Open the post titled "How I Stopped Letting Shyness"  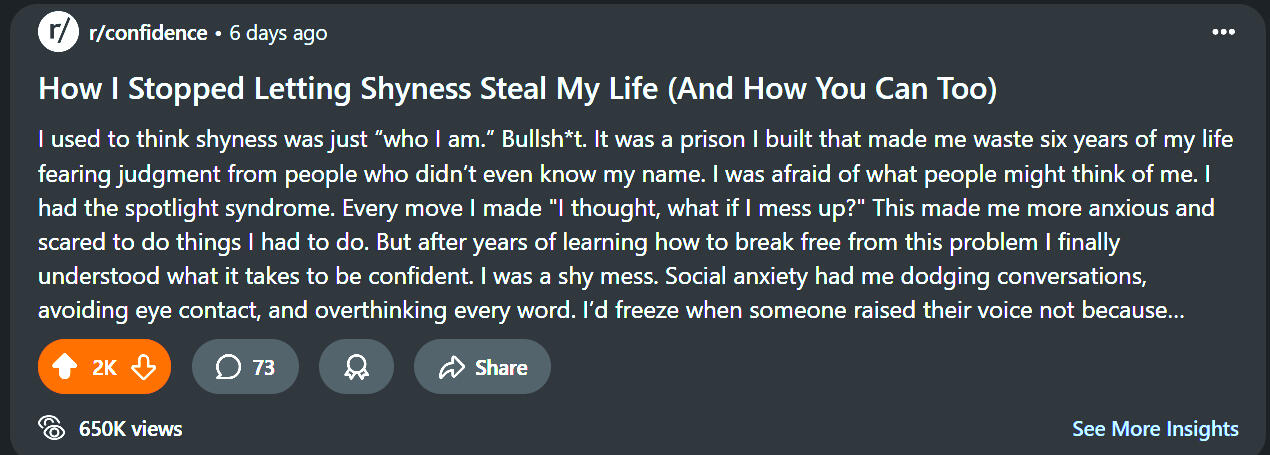pyautogui.click(x=517, y=88)
